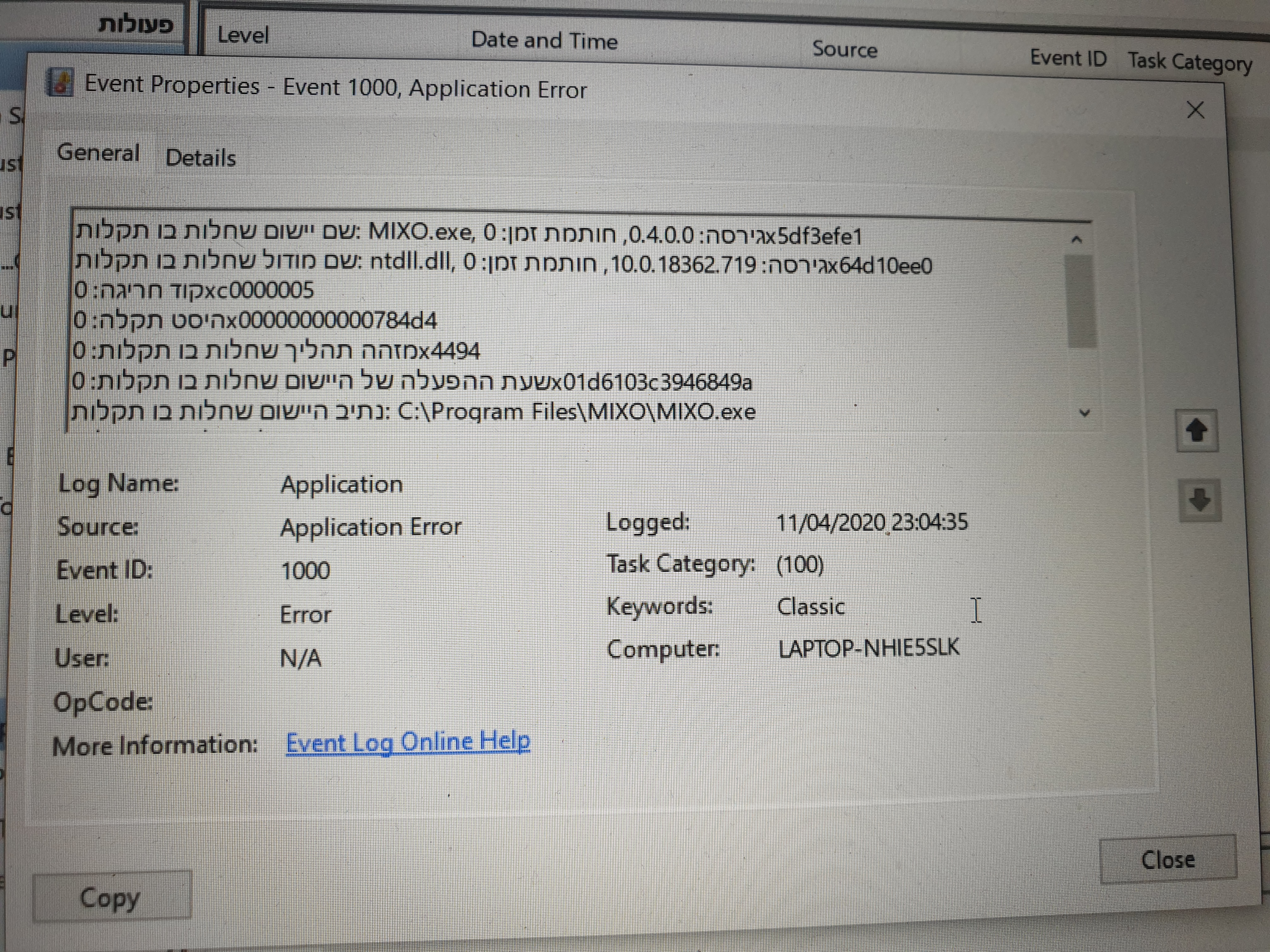
Task: Click the logged timestamp value
Action: pos(871,523)
